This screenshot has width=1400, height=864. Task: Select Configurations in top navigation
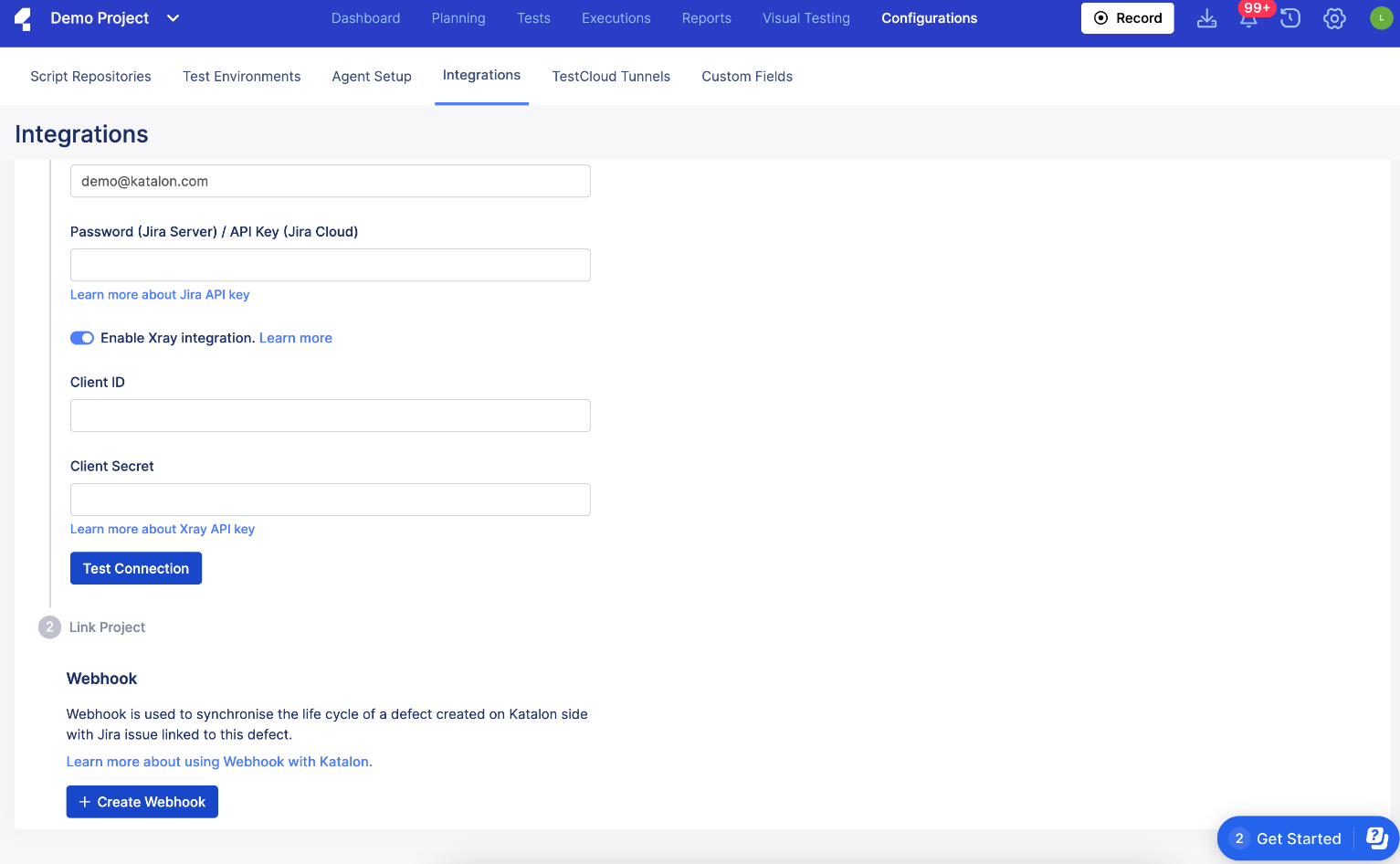click(929, 18)
